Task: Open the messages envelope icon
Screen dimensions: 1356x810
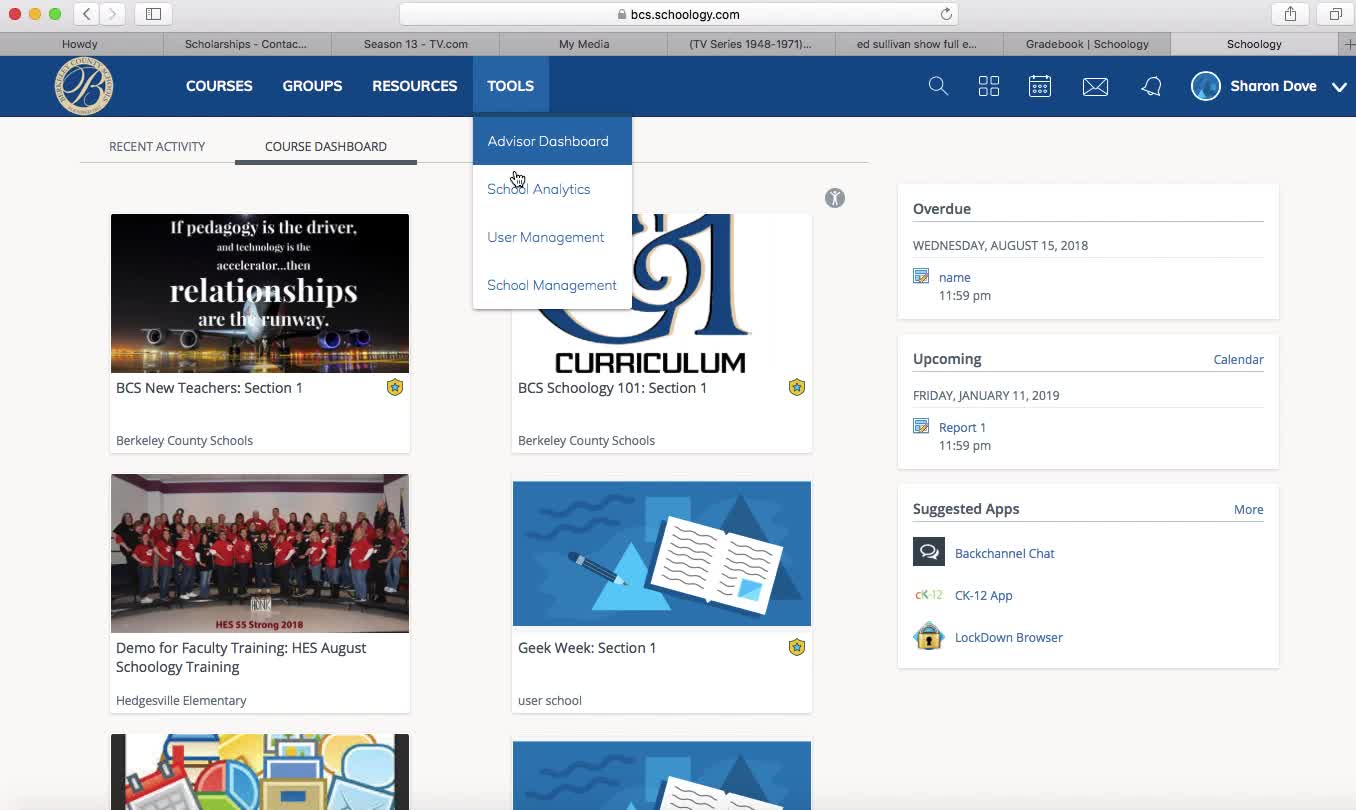Action: tap(1095, 87)
